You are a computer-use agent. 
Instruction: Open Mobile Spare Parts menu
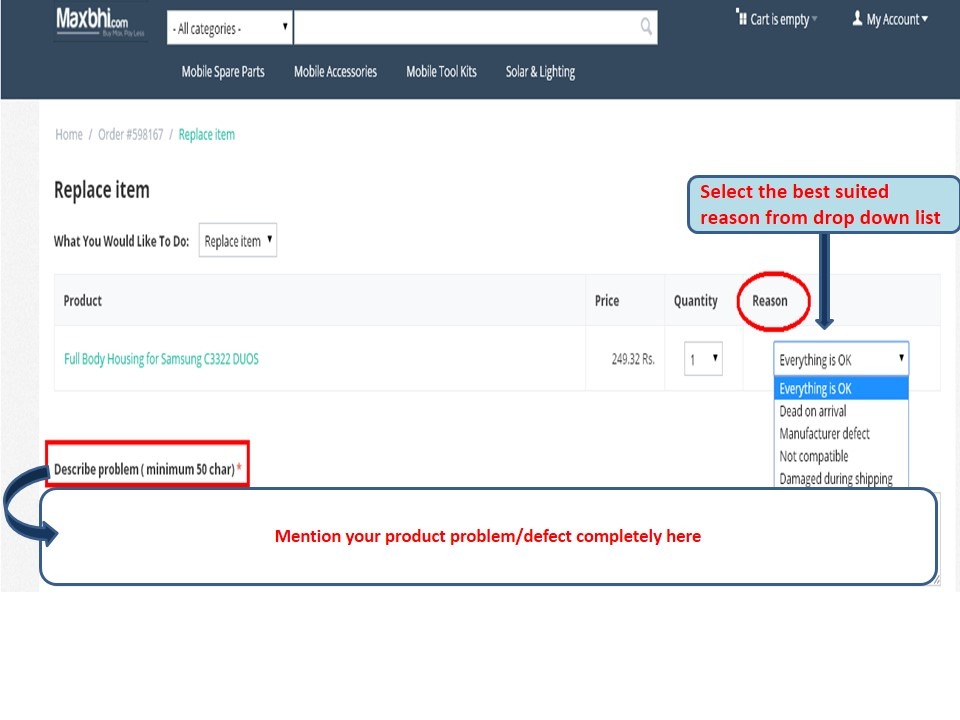[223, 72]
